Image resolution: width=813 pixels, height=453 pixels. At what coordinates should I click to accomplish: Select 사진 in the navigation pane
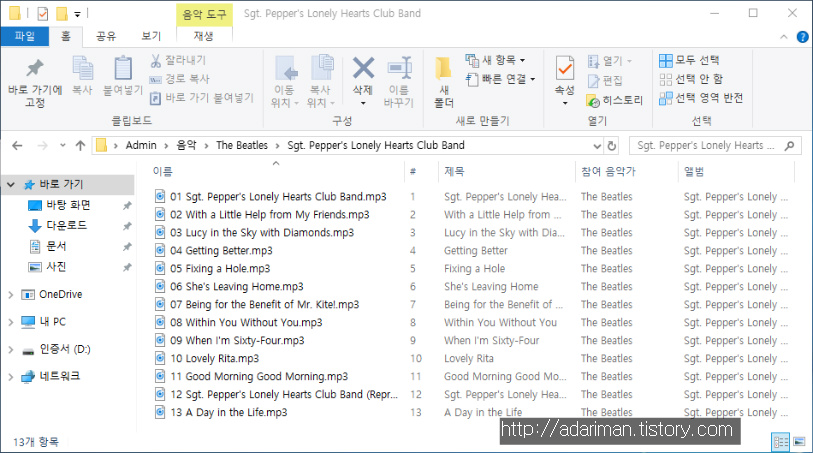pos(56,267)
